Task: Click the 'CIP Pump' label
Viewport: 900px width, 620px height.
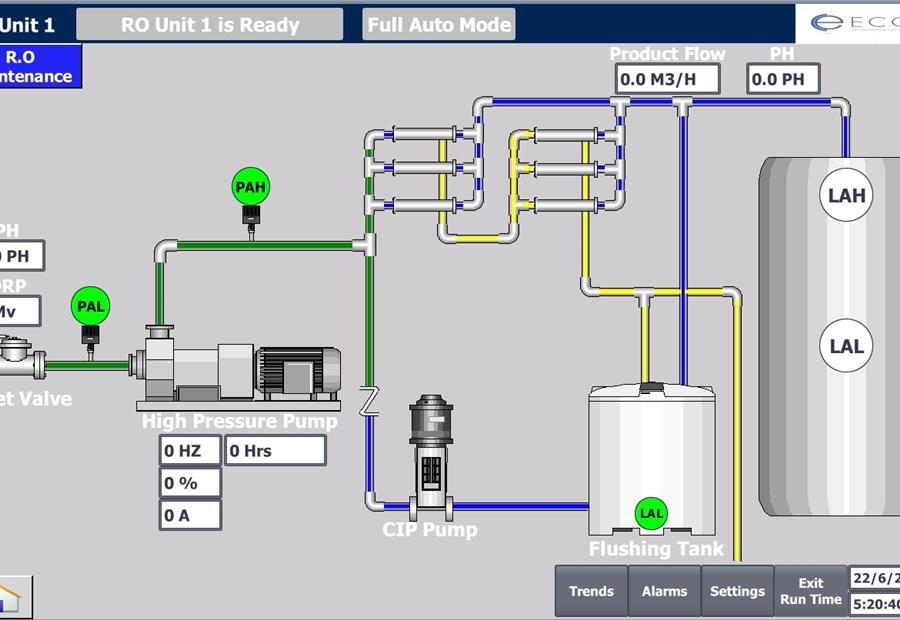Action: 430,529
